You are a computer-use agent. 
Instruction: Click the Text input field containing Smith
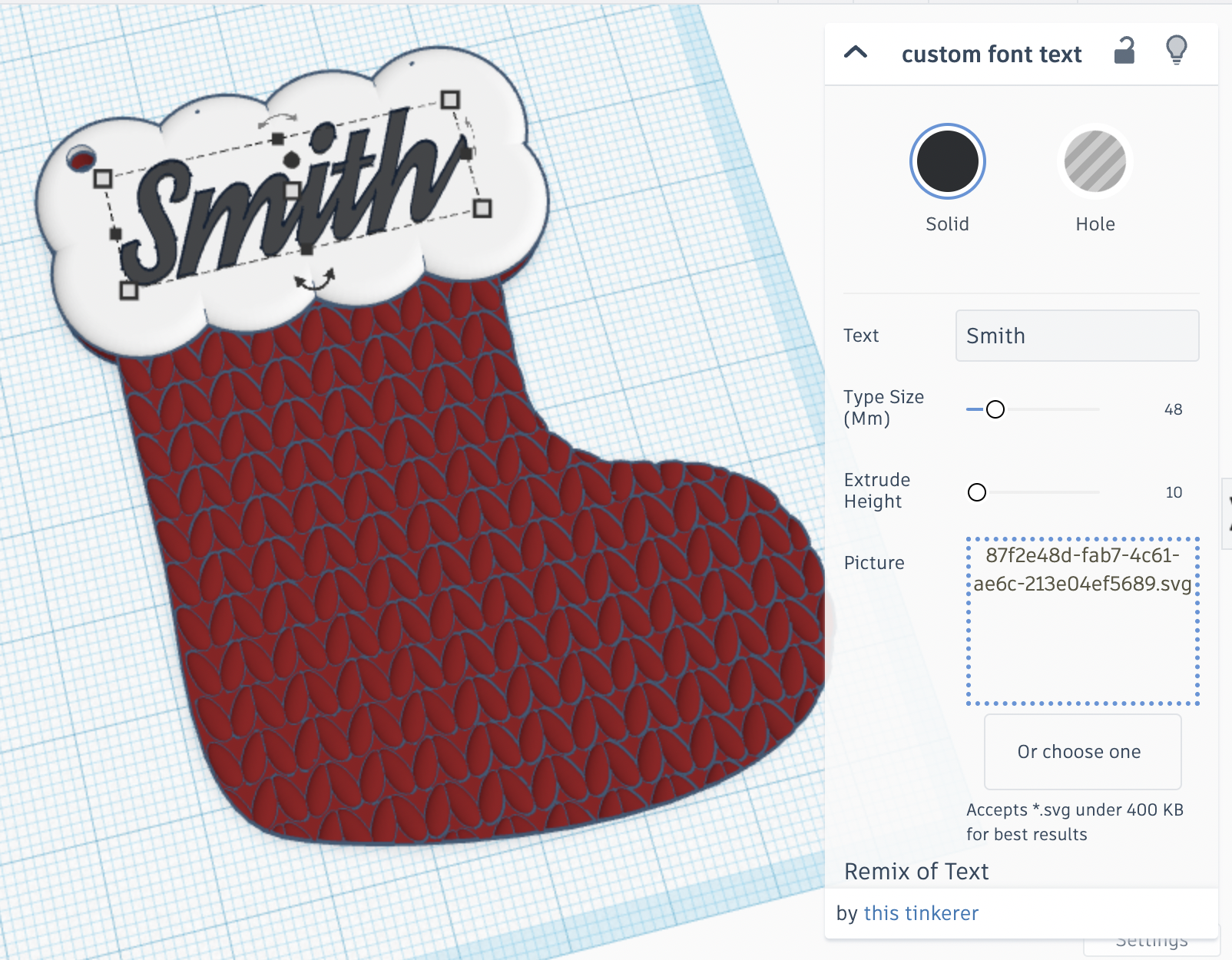(x=1077, y=336)
